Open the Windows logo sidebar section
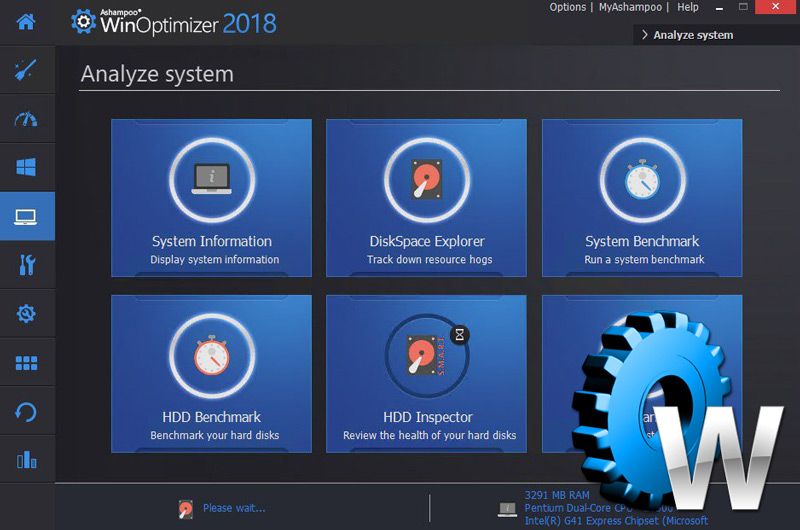The height and width of the screenshot is (530, 800). click(x=26, y=167)
